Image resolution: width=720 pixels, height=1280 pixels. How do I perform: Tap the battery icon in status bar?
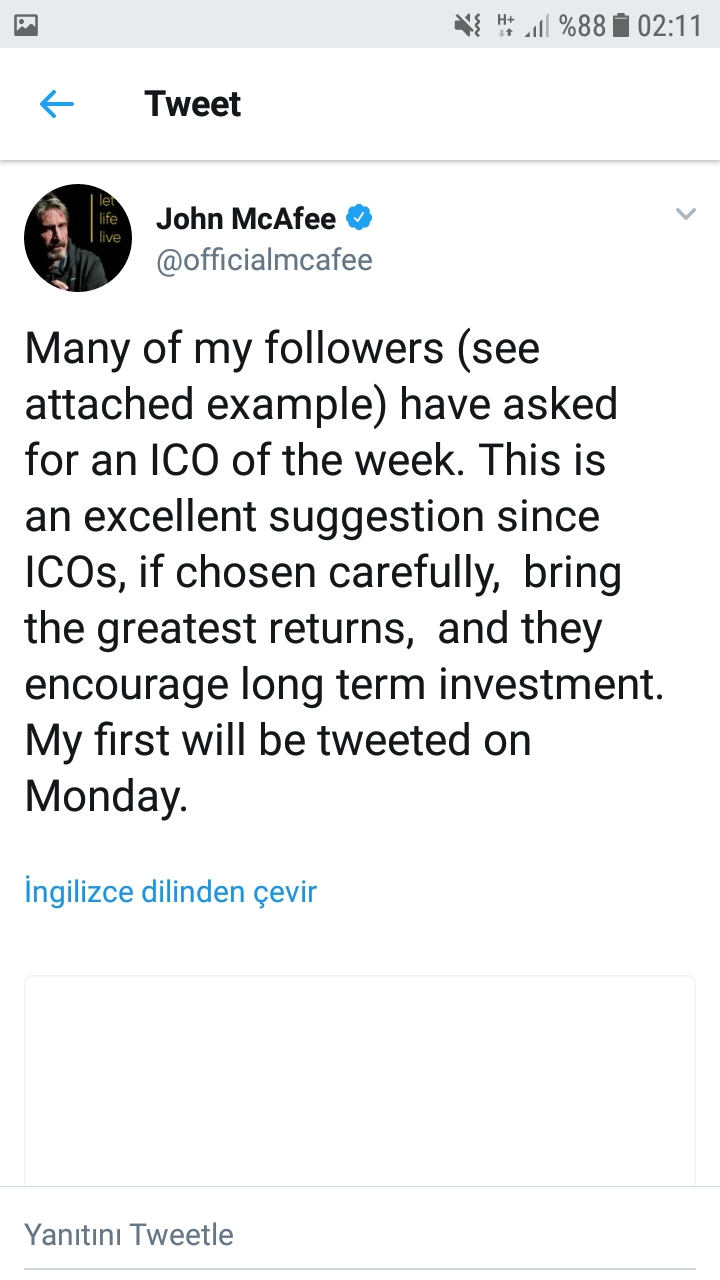[x=620, y=25]
